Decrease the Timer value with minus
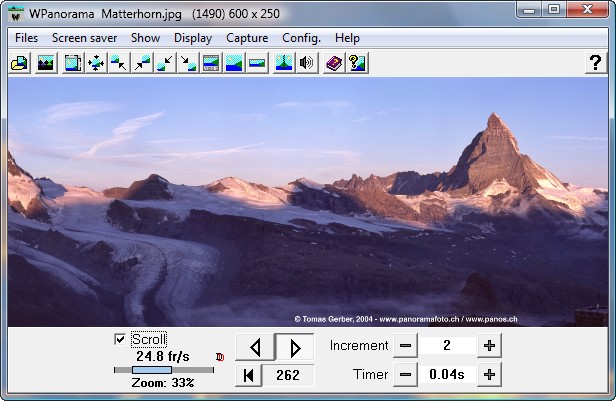The width and height of the screenshot is (616, 401). point(405,375)
